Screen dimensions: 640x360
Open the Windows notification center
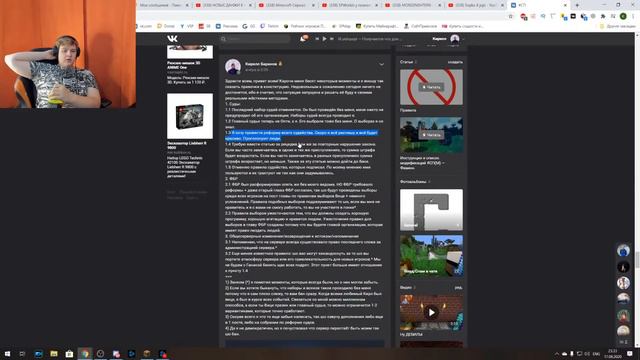click(x=630, y=353)
